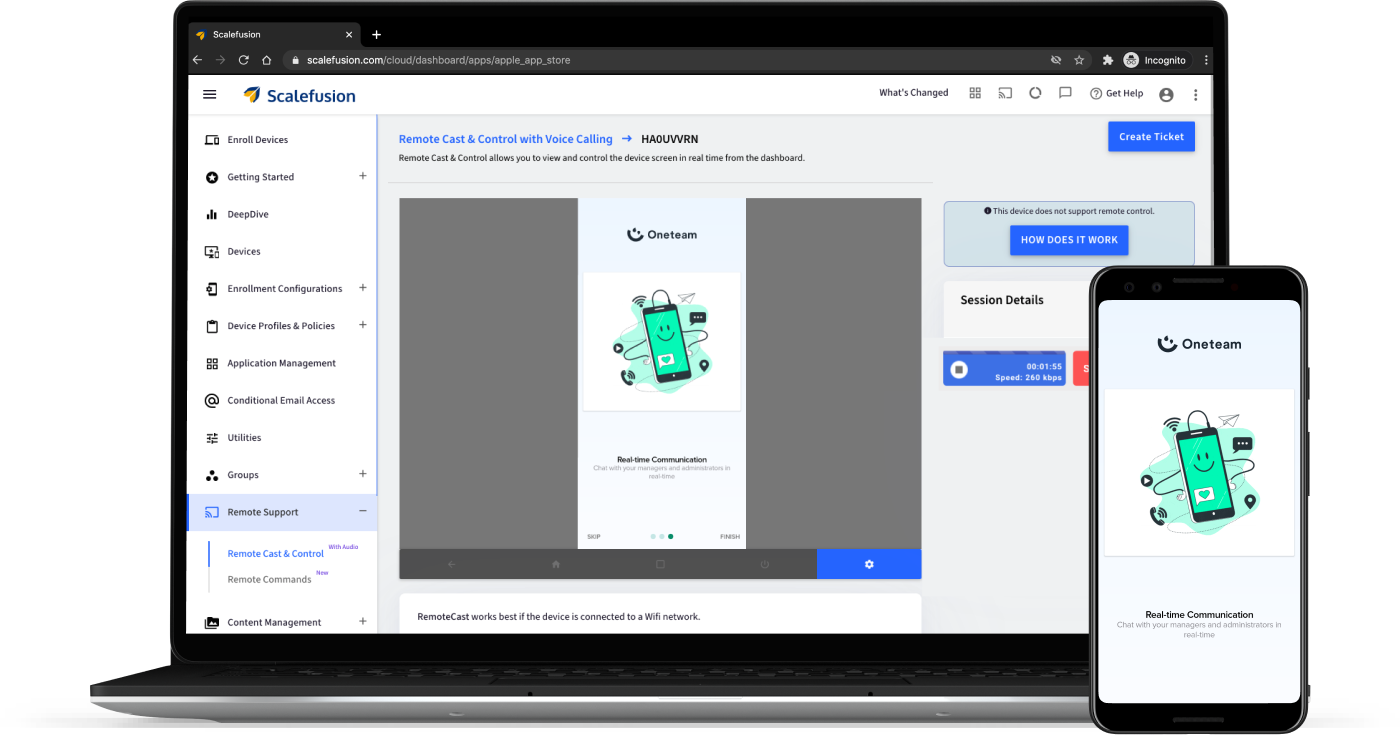Stop the session recording timer button

(x=959, y=370)
